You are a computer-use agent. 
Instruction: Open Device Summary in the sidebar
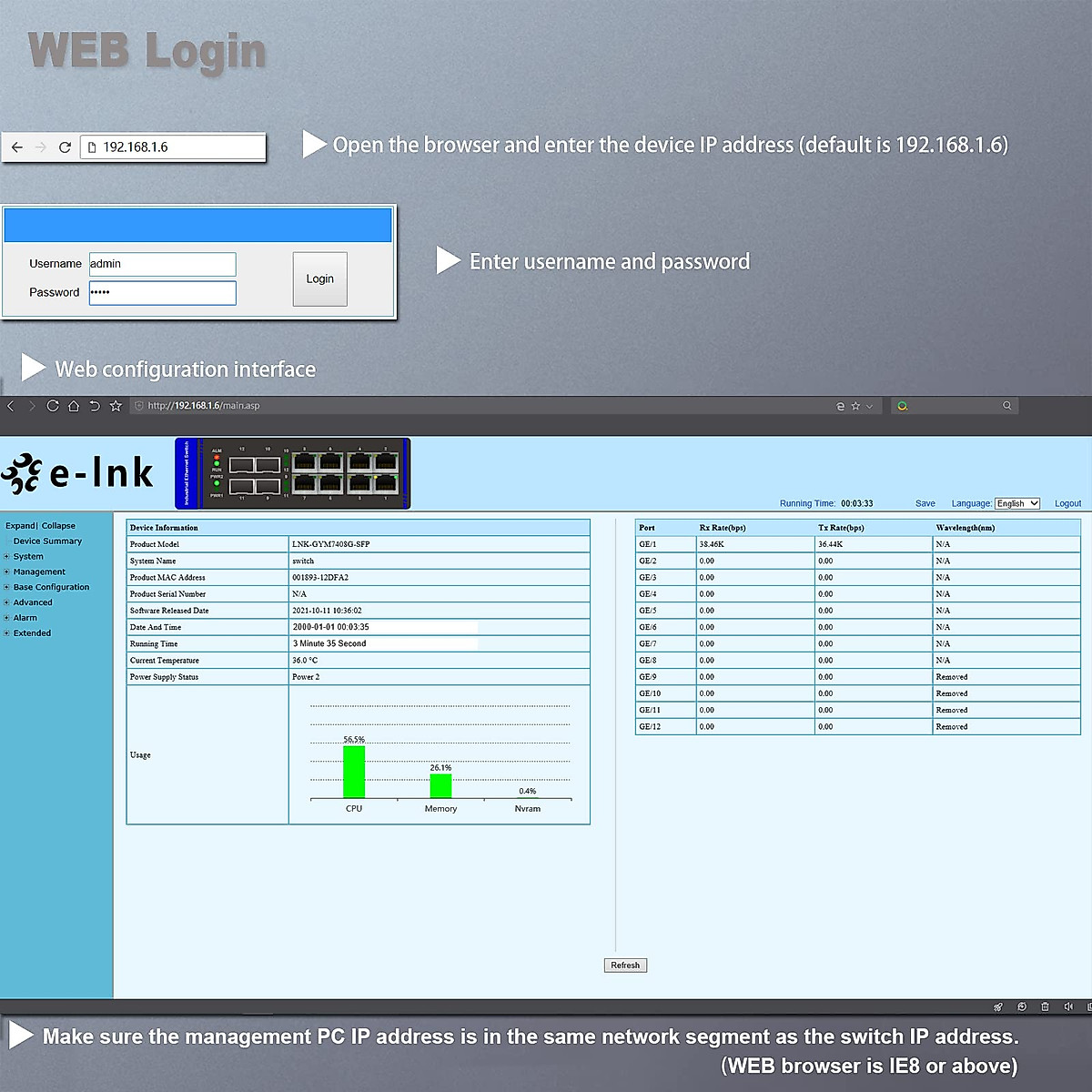tap(47, 541)
